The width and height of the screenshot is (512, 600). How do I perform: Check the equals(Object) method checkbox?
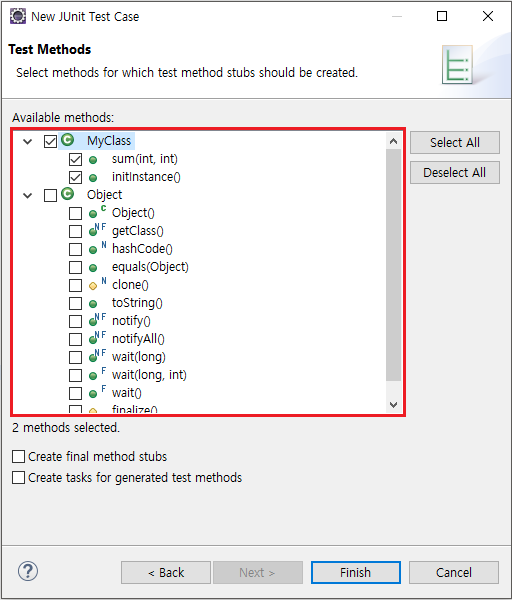tap(75, 267)
